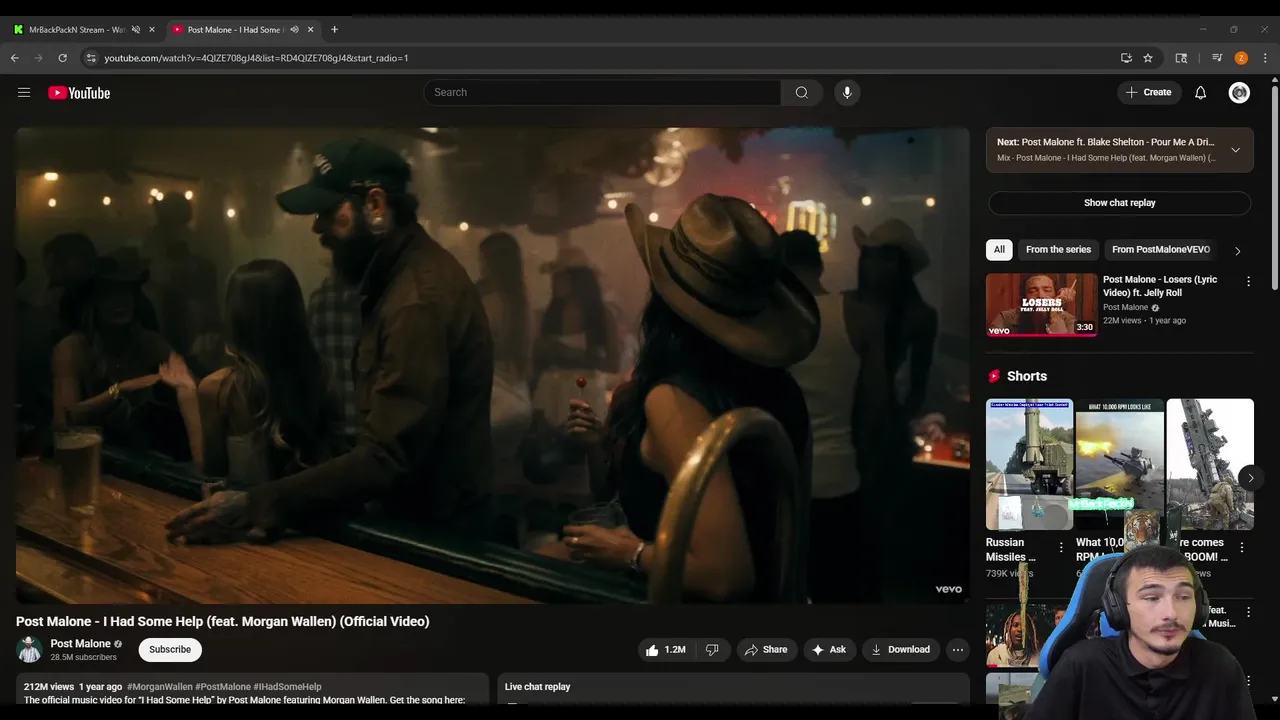Open more actions menu beside Download

(957, 650)
